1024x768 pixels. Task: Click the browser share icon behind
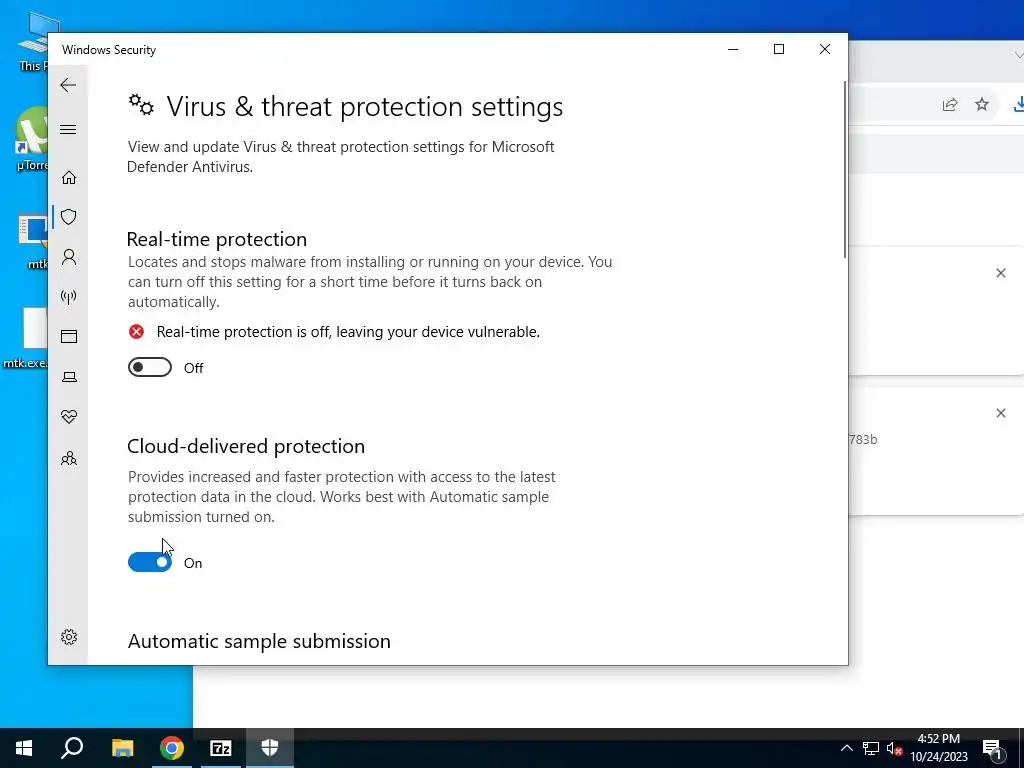click(950, 104)
